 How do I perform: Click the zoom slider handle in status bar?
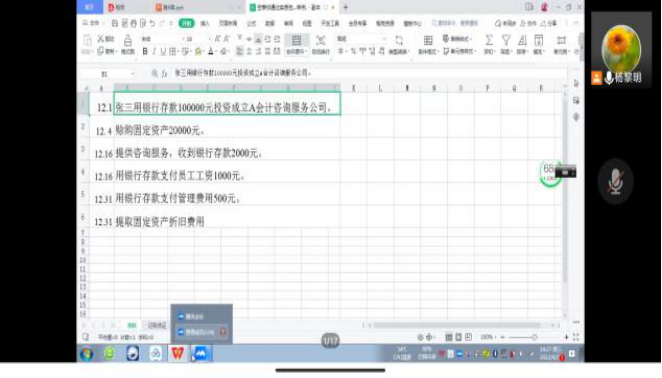click(x=534, y=337)
